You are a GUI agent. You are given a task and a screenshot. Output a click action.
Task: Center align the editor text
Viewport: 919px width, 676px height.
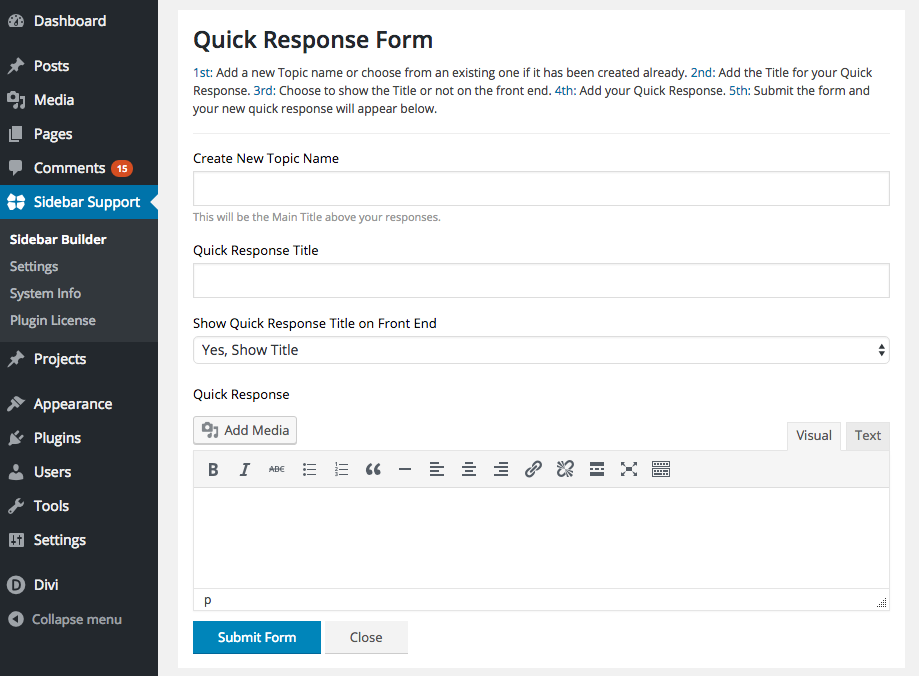[469, 469]
